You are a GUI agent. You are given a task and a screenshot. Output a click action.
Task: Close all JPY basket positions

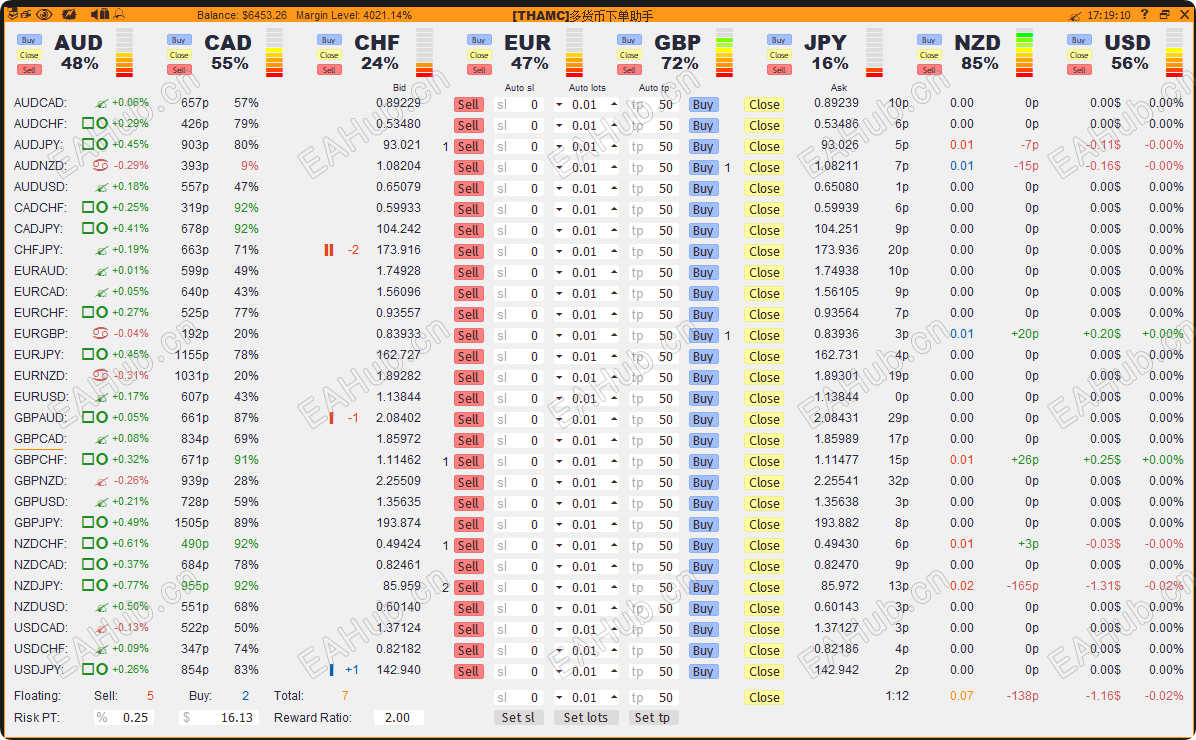[x=779, y=55]
